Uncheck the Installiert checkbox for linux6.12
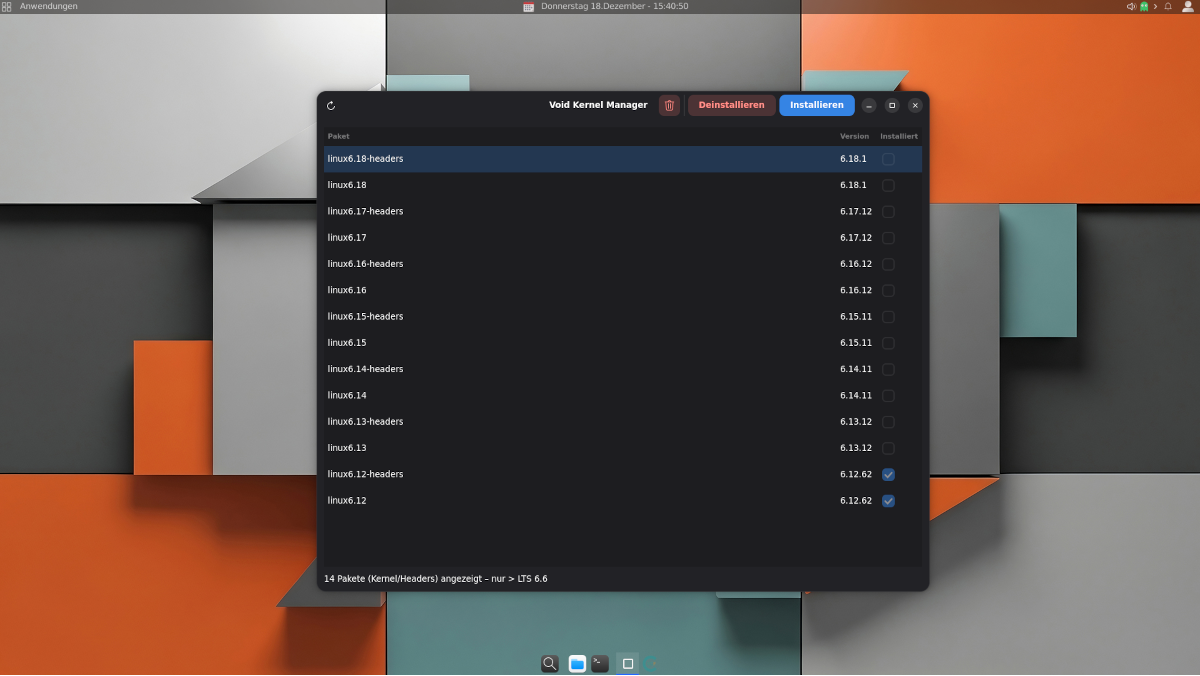 [x=888, y=500]
